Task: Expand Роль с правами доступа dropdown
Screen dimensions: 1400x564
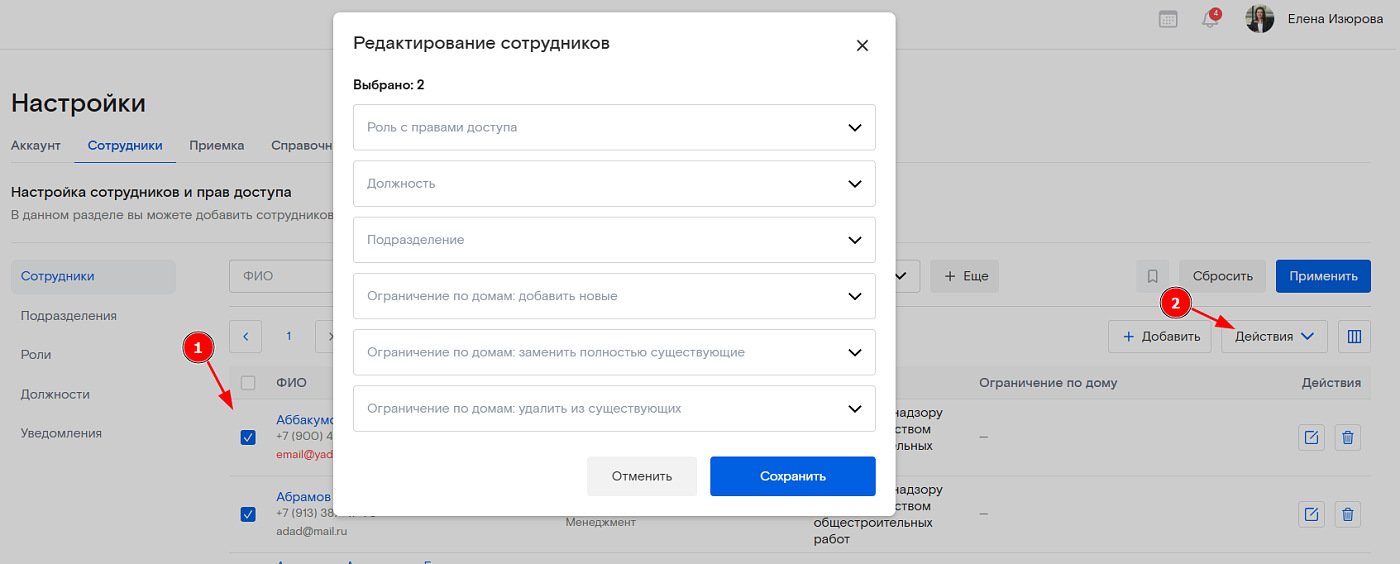Action: click(614, 128)
